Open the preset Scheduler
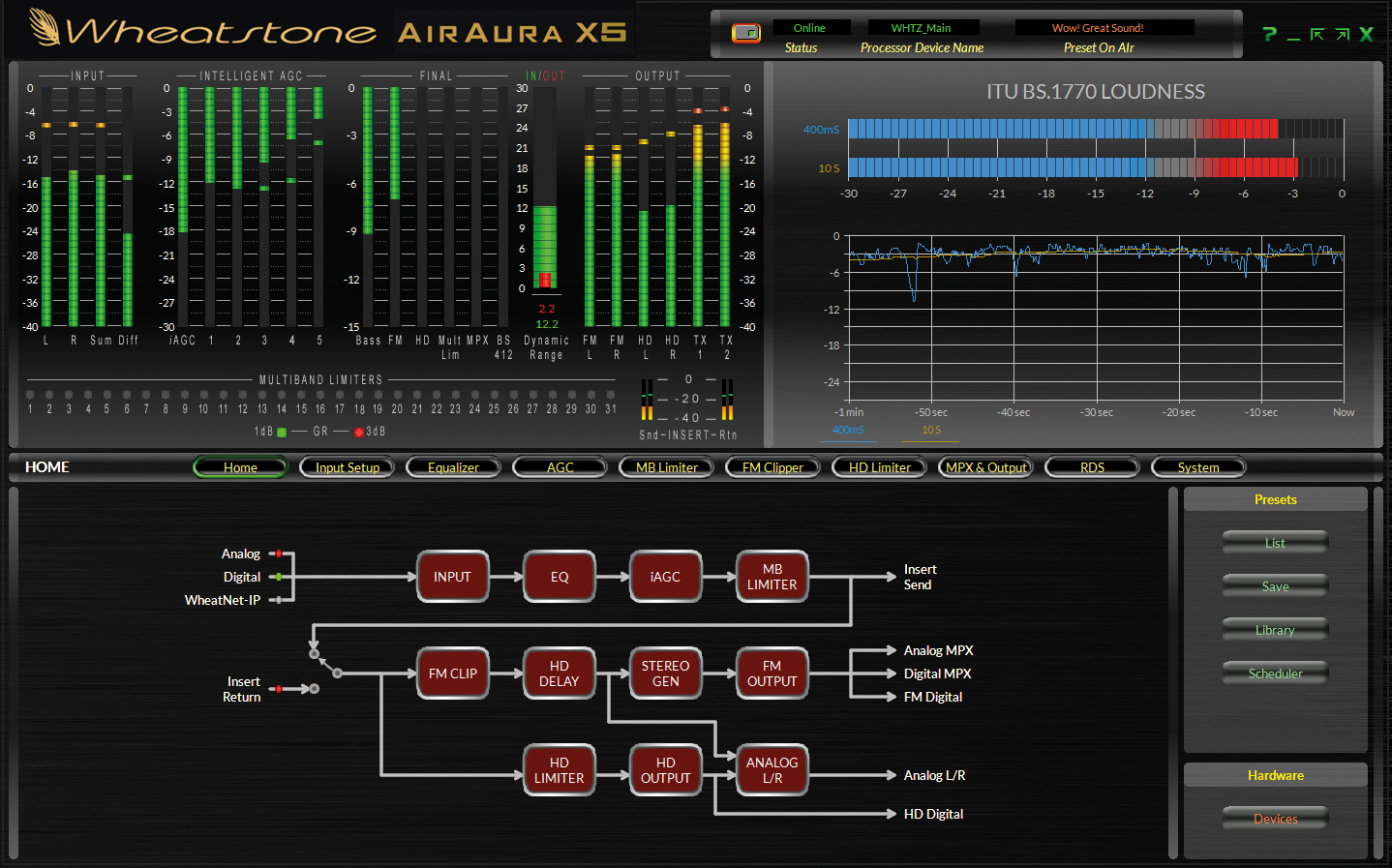The width and height of the screenshot is (1392, 868). pyautogui.click(x=1276, y=673)
